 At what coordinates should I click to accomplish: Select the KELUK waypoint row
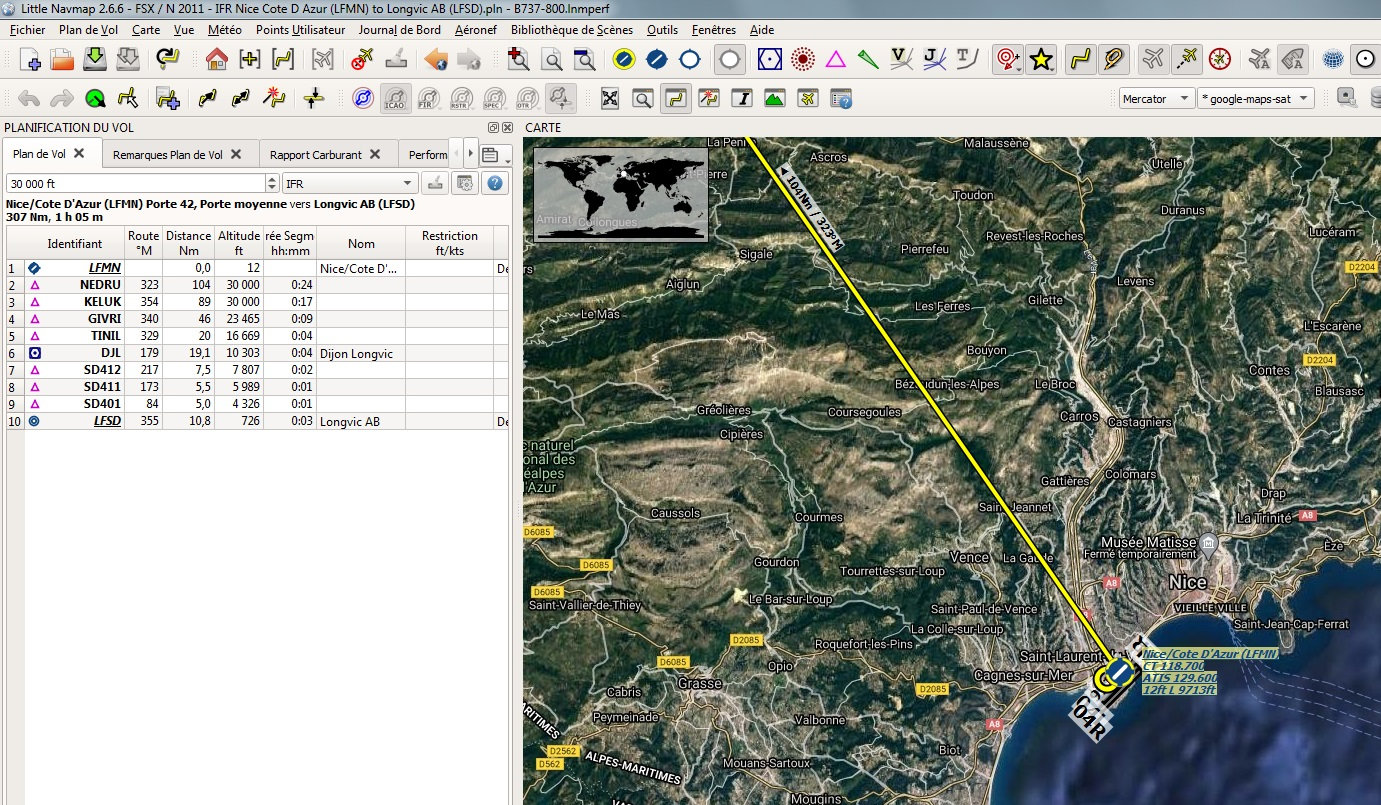coord(102,302)
